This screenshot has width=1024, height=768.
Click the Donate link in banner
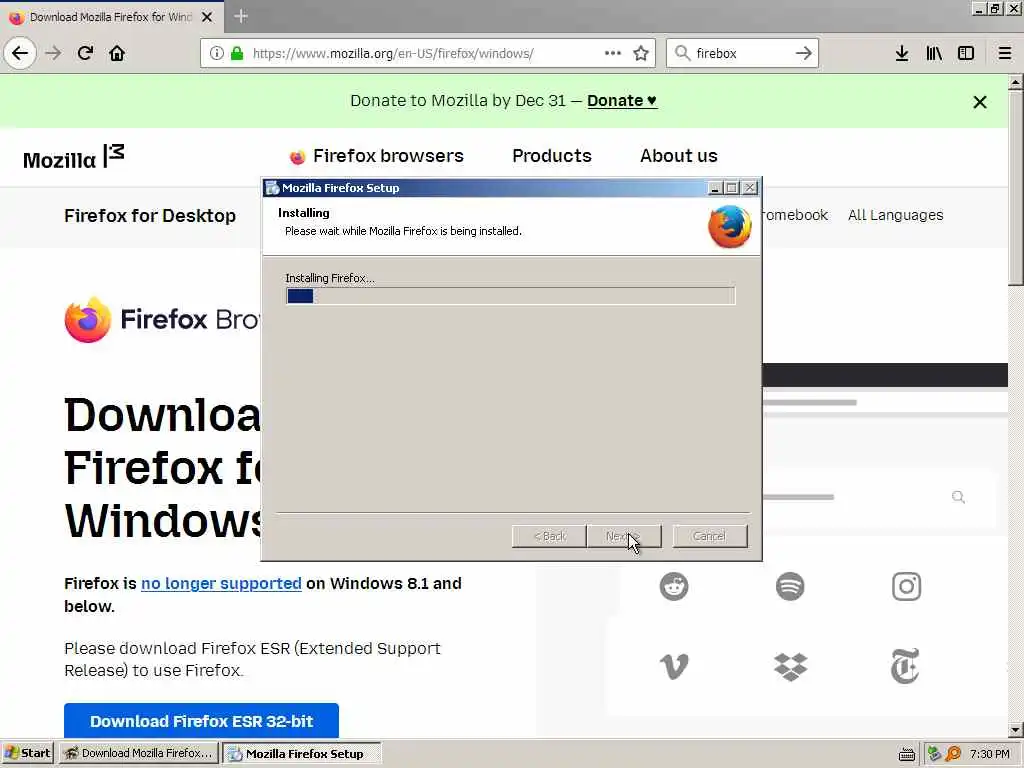(622, 101)
